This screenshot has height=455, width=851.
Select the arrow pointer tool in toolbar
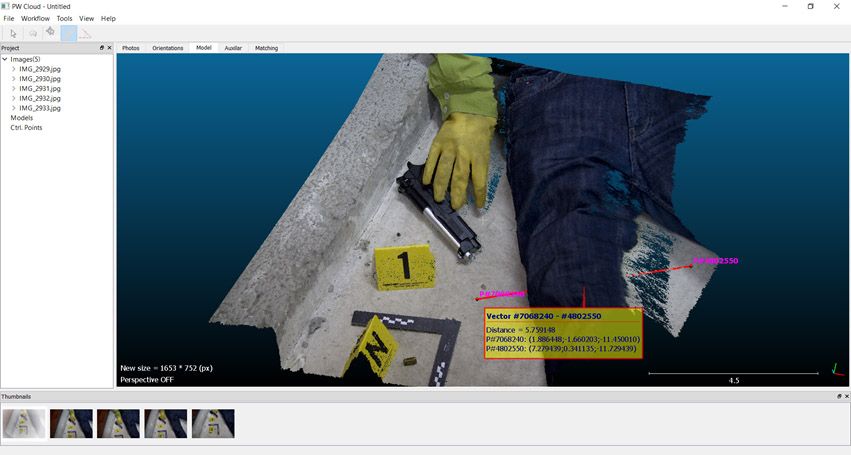(13, 33)
